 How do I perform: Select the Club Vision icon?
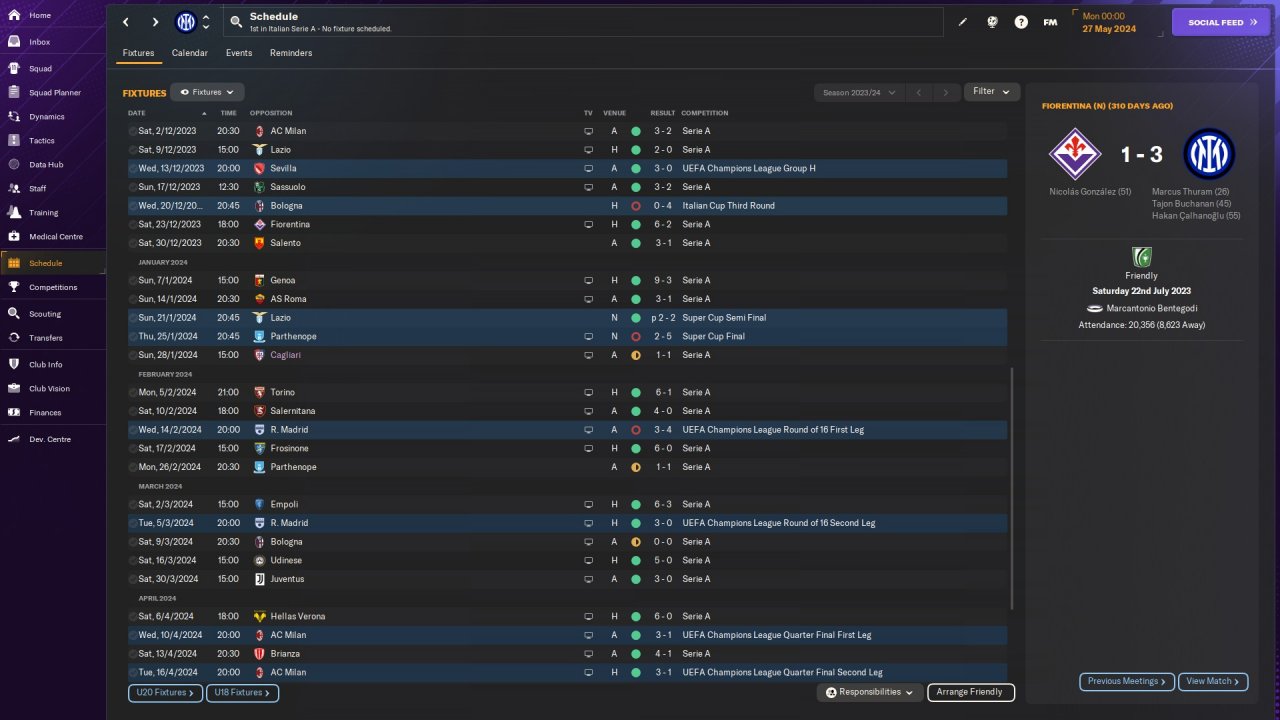click(x=14, y=388)
